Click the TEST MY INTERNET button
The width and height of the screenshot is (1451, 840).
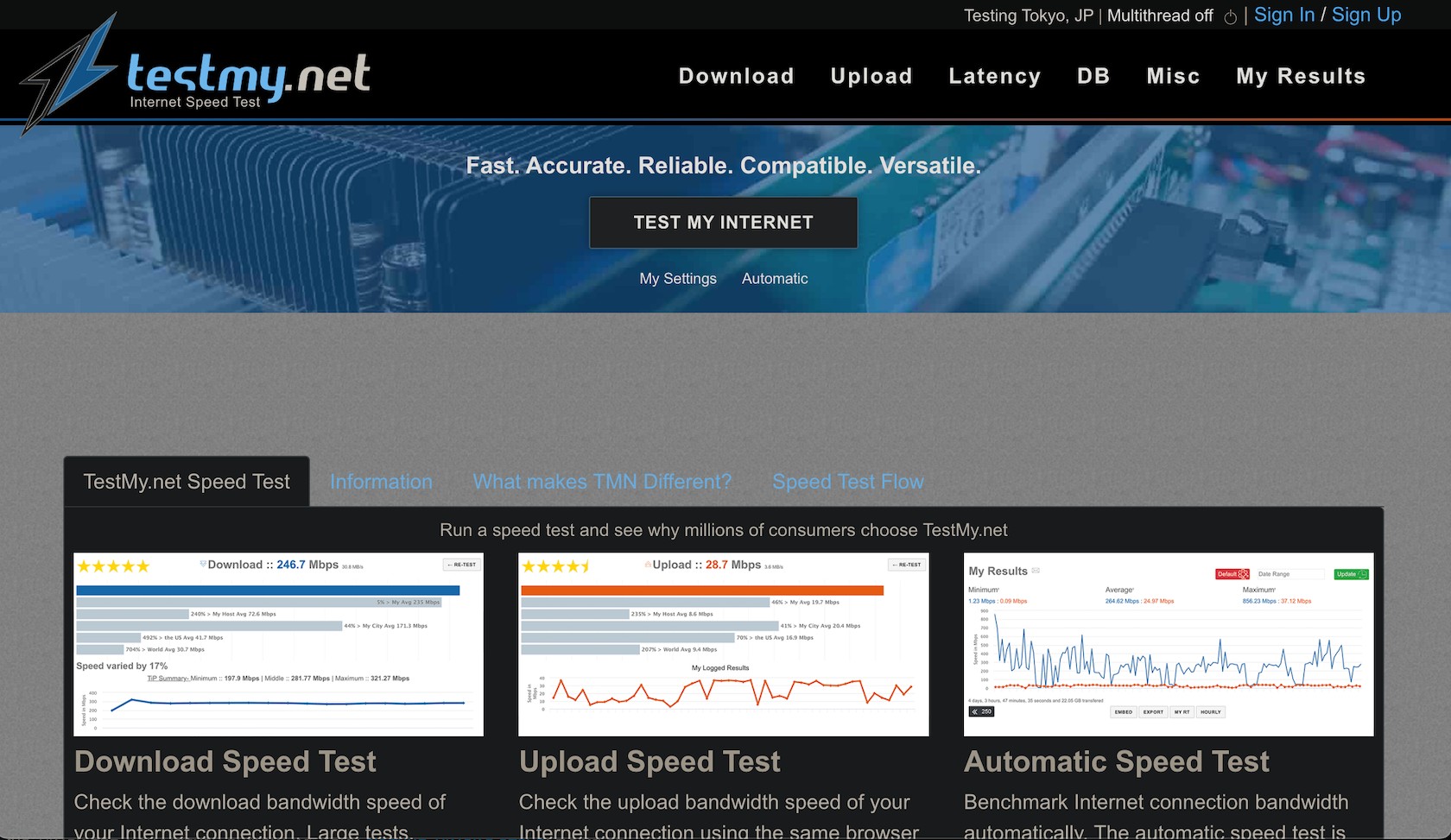[723, 223]
